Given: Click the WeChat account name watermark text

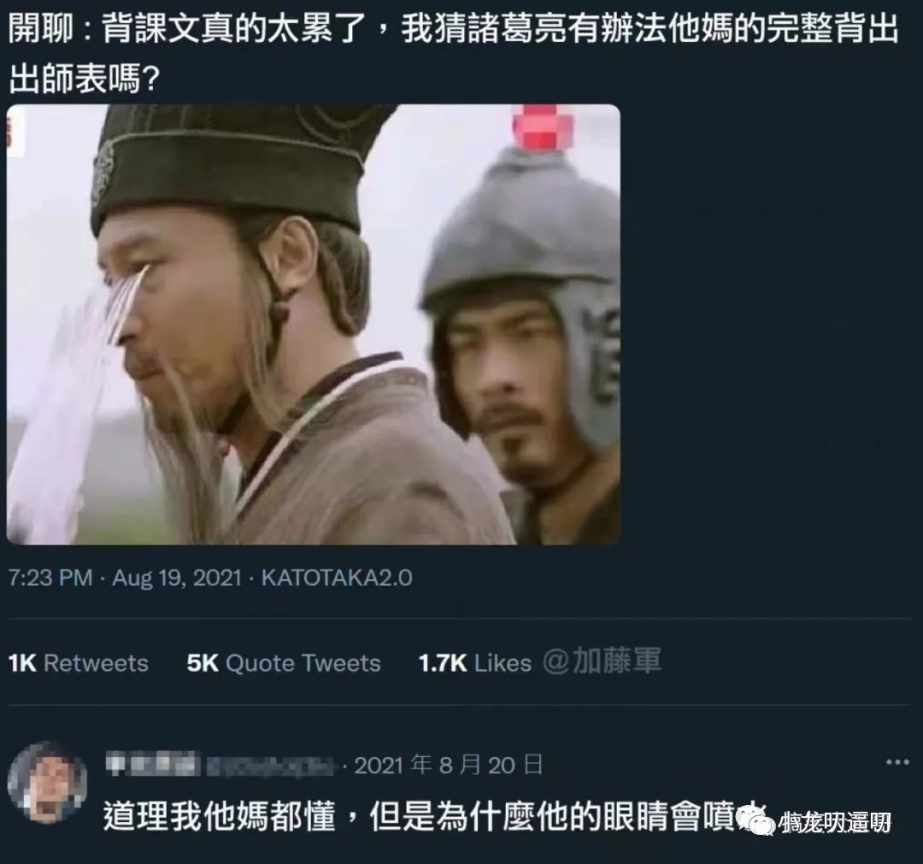Looking at the screenshot, I should [835, 822].
